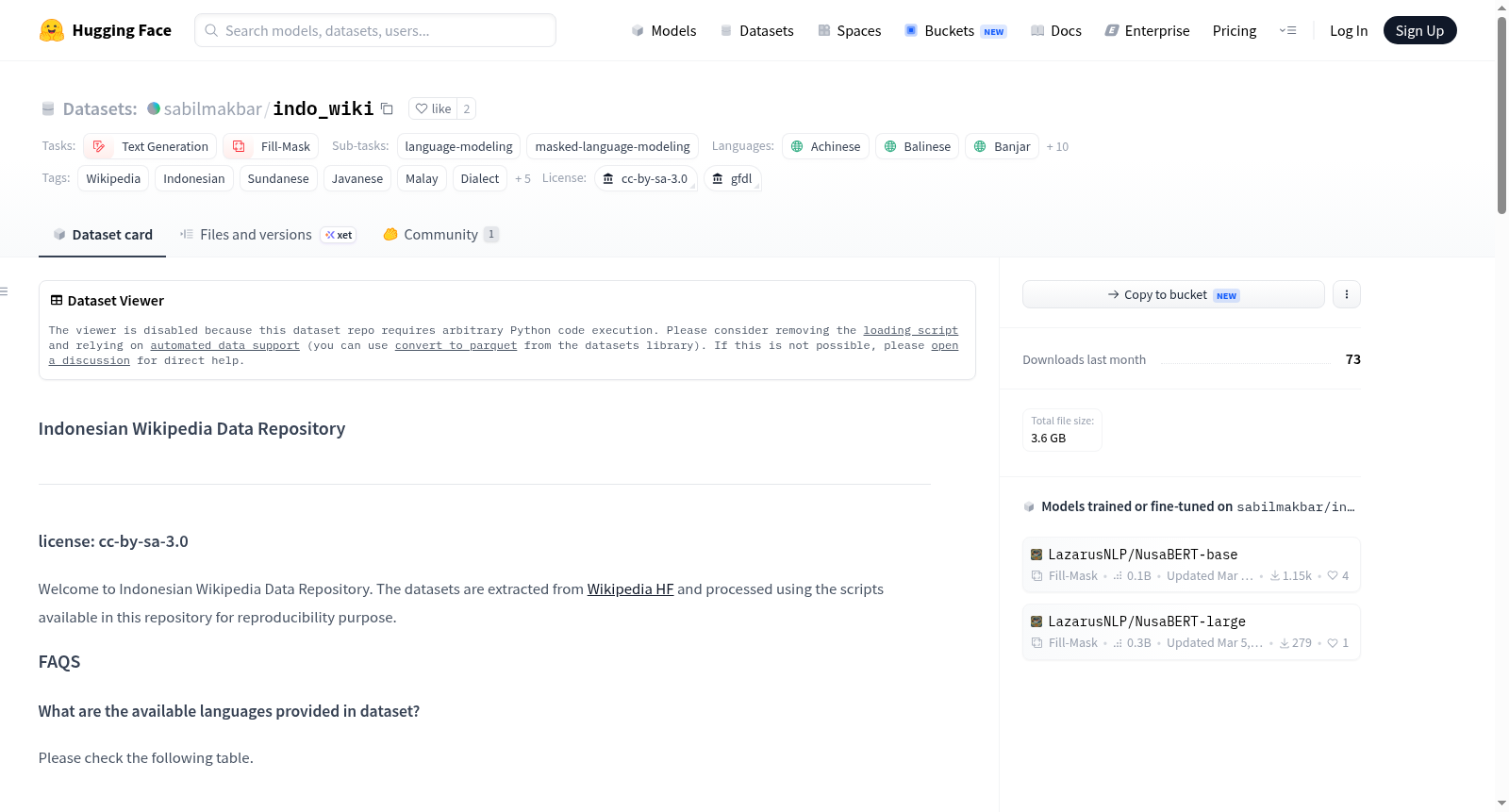This screenshot has width=1509, height=812.
Task: Expand the +10 more languages
Action: click(1057, 146)
